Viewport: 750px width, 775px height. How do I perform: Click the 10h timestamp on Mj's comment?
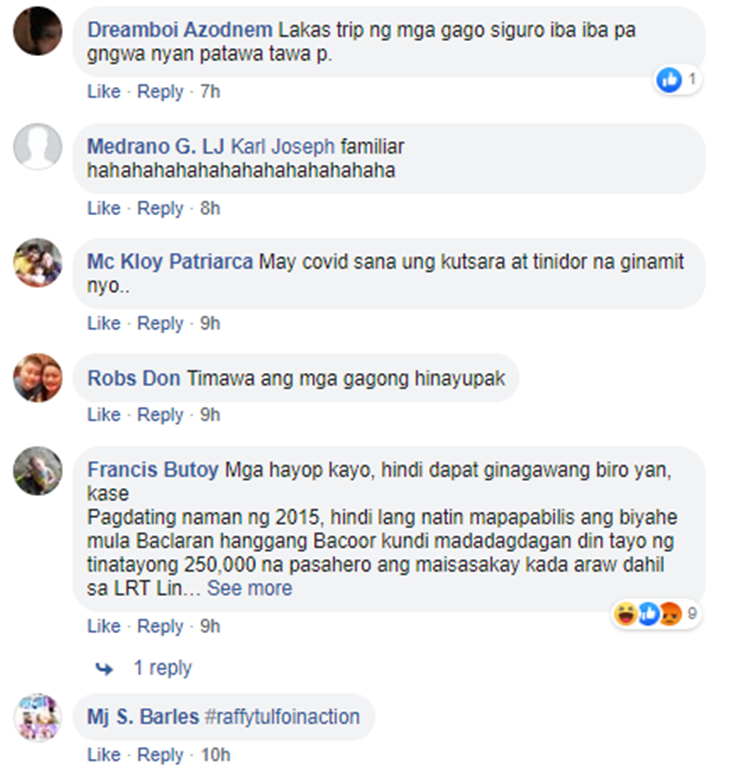click(215, 755)
